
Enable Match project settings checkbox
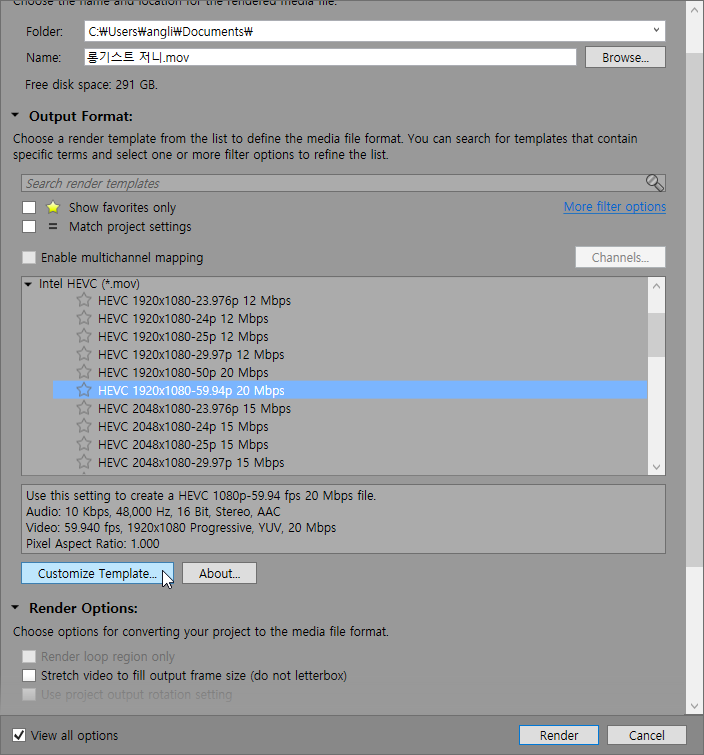(29, 226)
